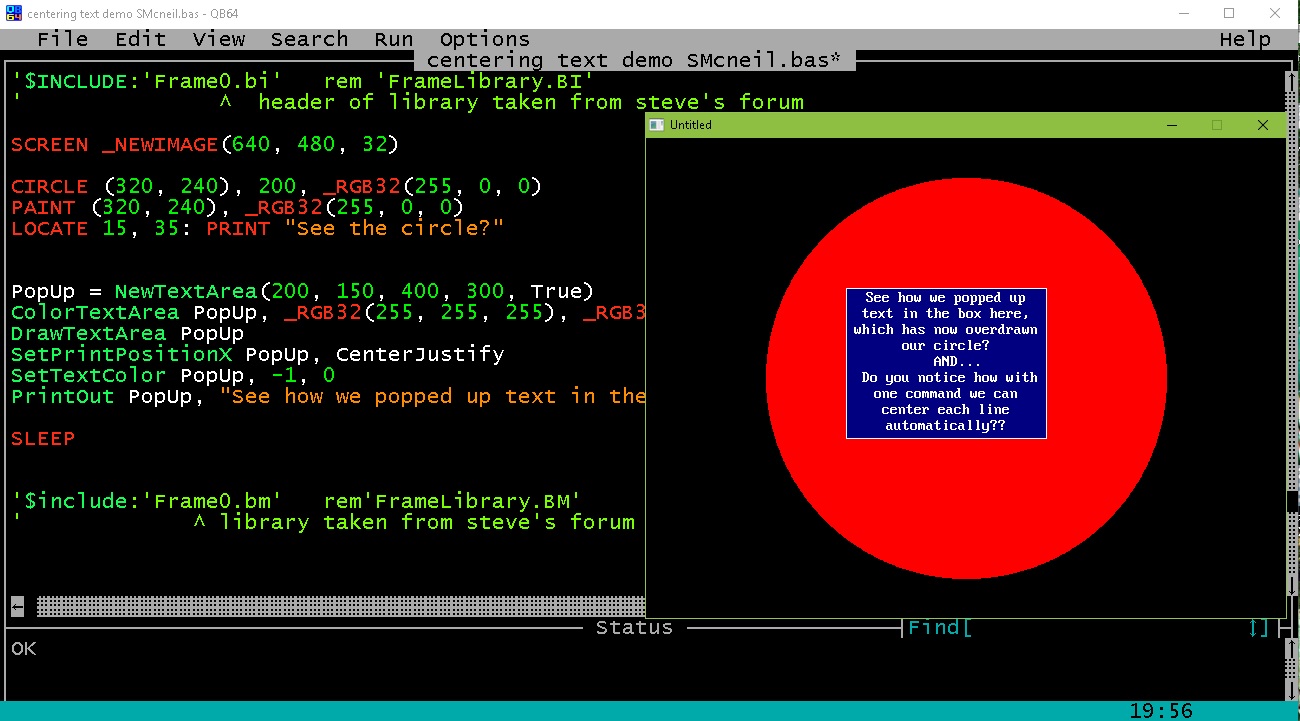The width and height of the screenshot is (1300, 721).
Task: Open the Edit menu
Action: (140, 40)
